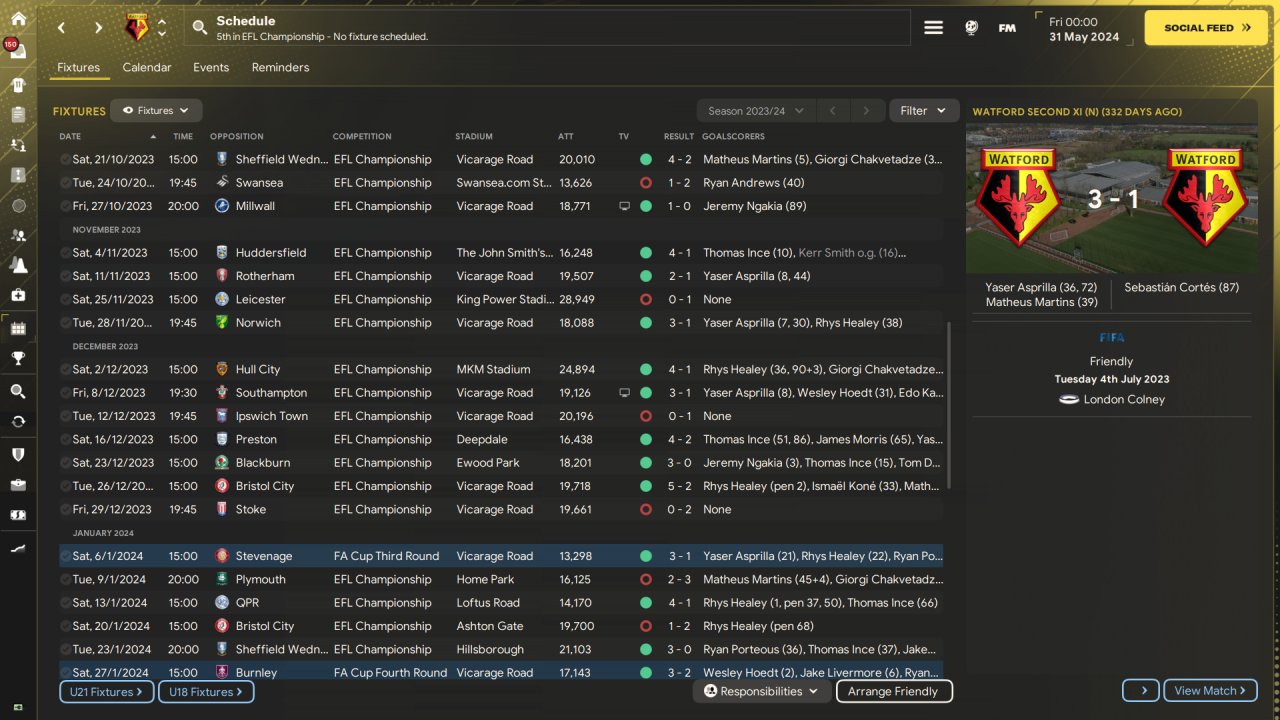Go to previous season with left chevron
Image resolution: width=1280 pixels, height=720 pixels.
tap(833, 111)
